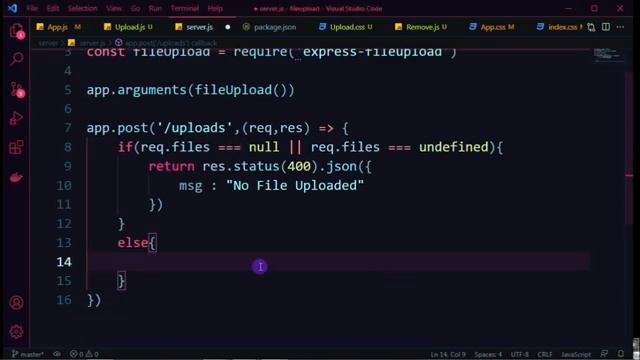640x360 pixels.
Task: Open the Help menu
Action: pos(215,9)
